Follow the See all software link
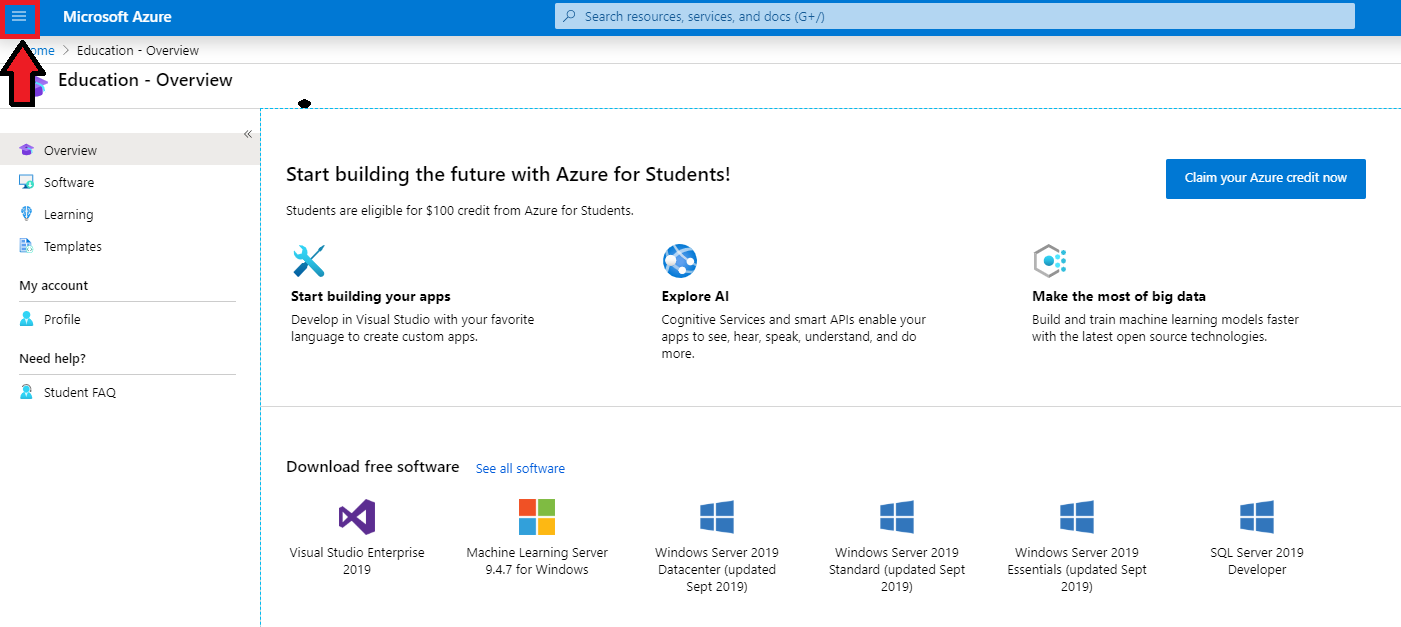 (520, 468)
